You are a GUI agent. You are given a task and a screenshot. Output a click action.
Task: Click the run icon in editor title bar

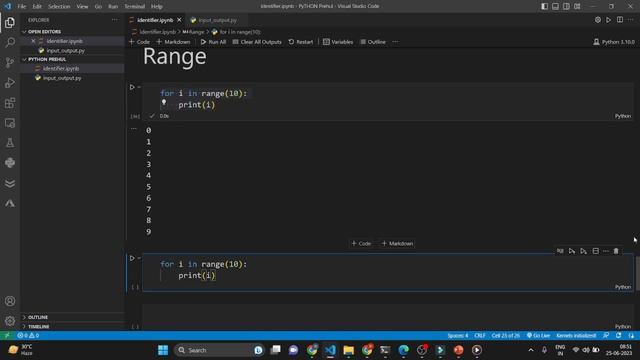(609, 20)
